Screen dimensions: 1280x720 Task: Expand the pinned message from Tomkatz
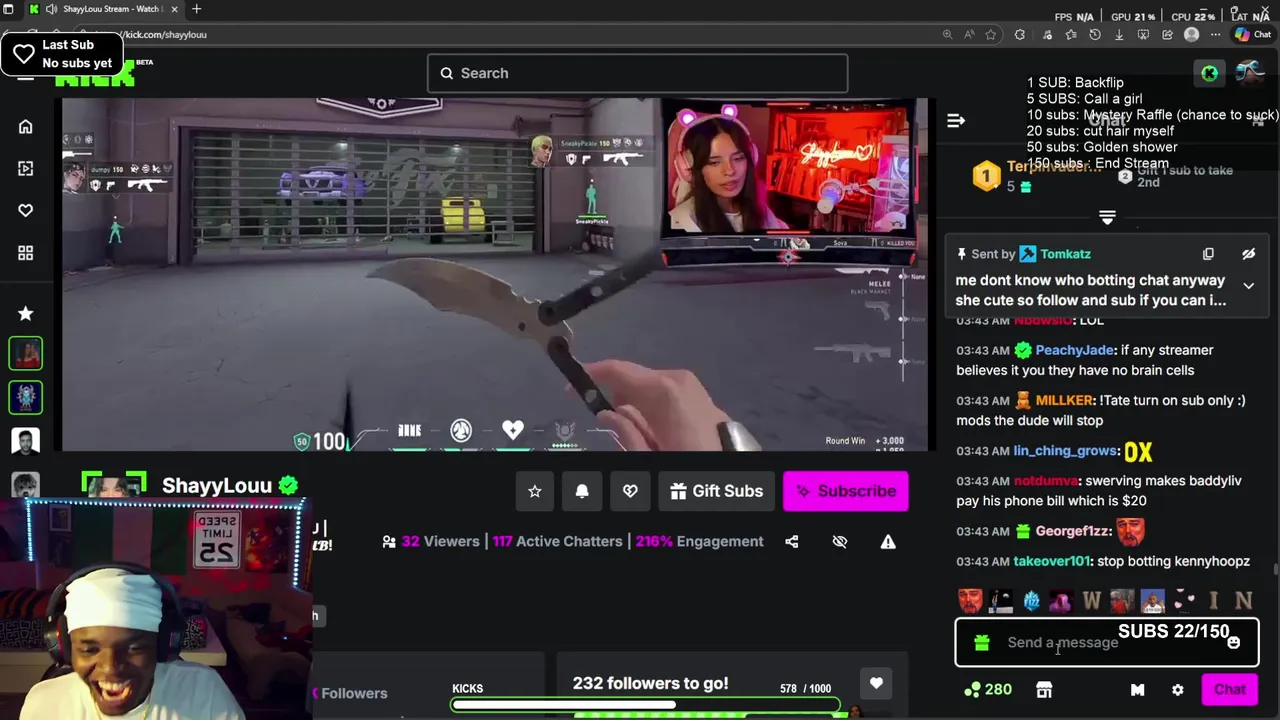pos(1248,286)
